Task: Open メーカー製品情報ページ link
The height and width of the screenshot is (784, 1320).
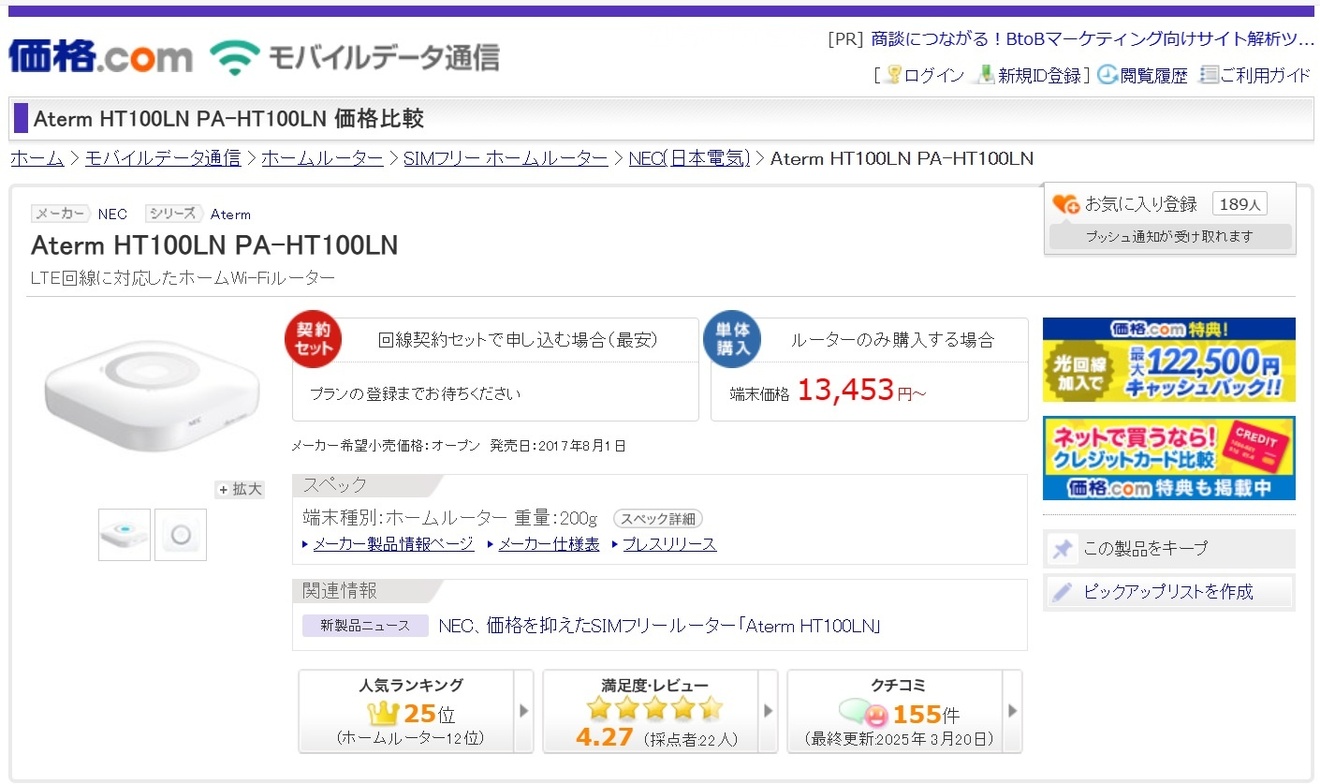Action: 393,544
